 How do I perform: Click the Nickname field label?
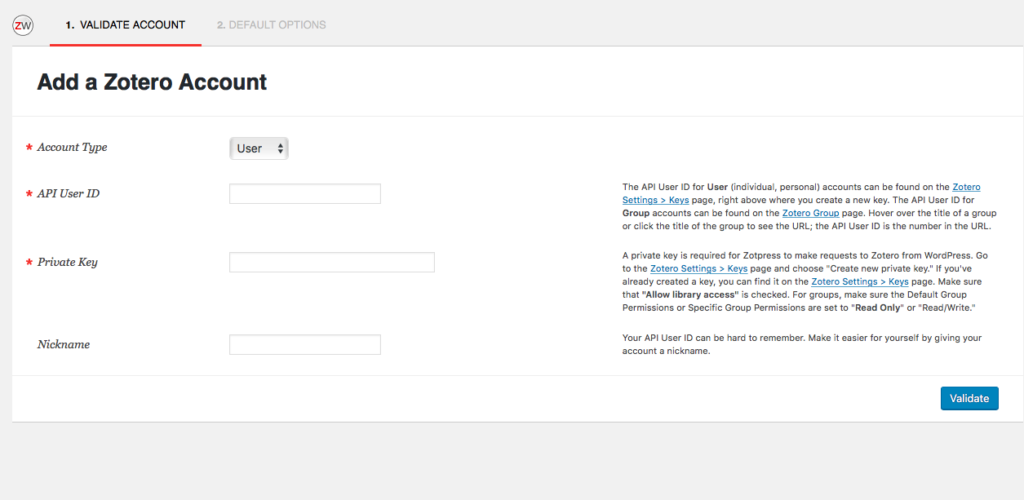64,344
